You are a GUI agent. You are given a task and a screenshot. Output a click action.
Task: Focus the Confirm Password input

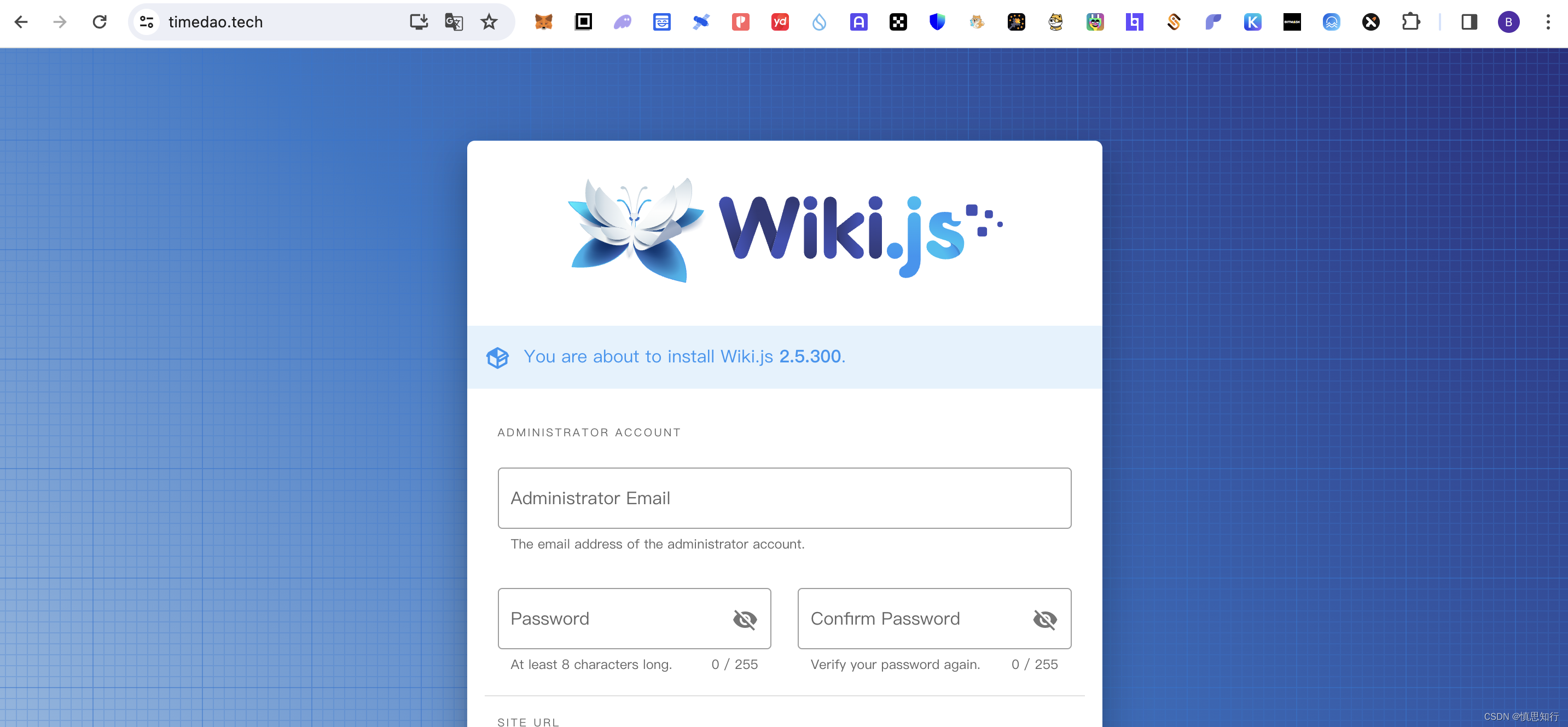pos(913,619)
